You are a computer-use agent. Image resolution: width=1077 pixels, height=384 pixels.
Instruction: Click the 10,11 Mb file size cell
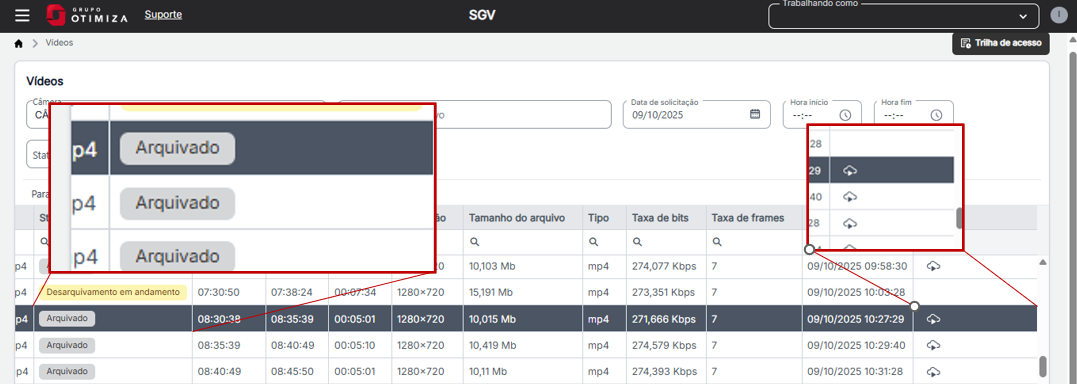click(x=523, y=372)
